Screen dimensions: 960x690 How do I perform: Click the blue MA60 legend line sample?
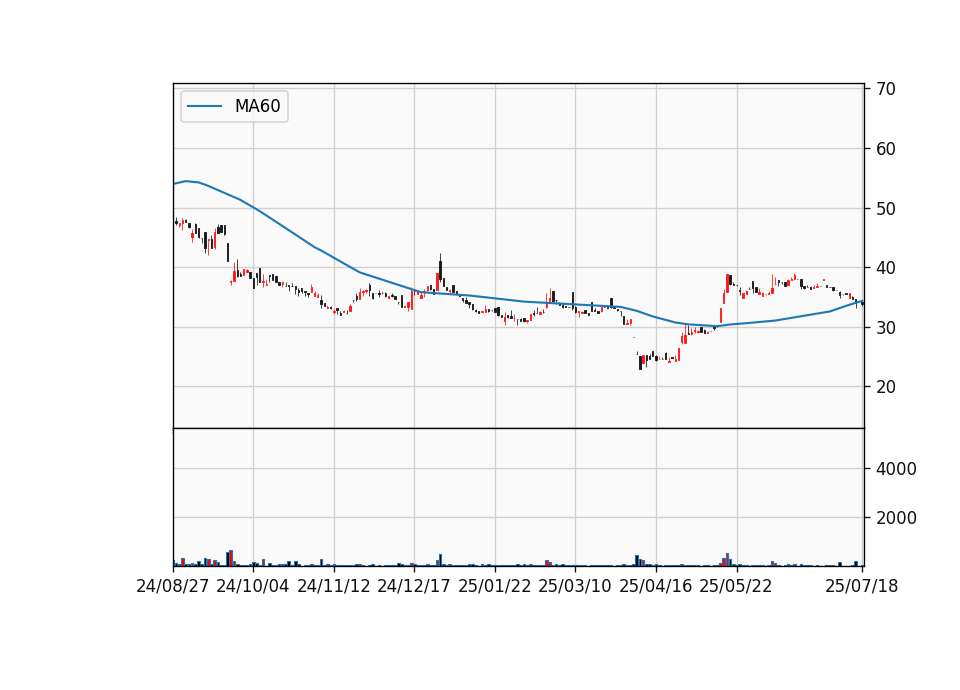204,107
